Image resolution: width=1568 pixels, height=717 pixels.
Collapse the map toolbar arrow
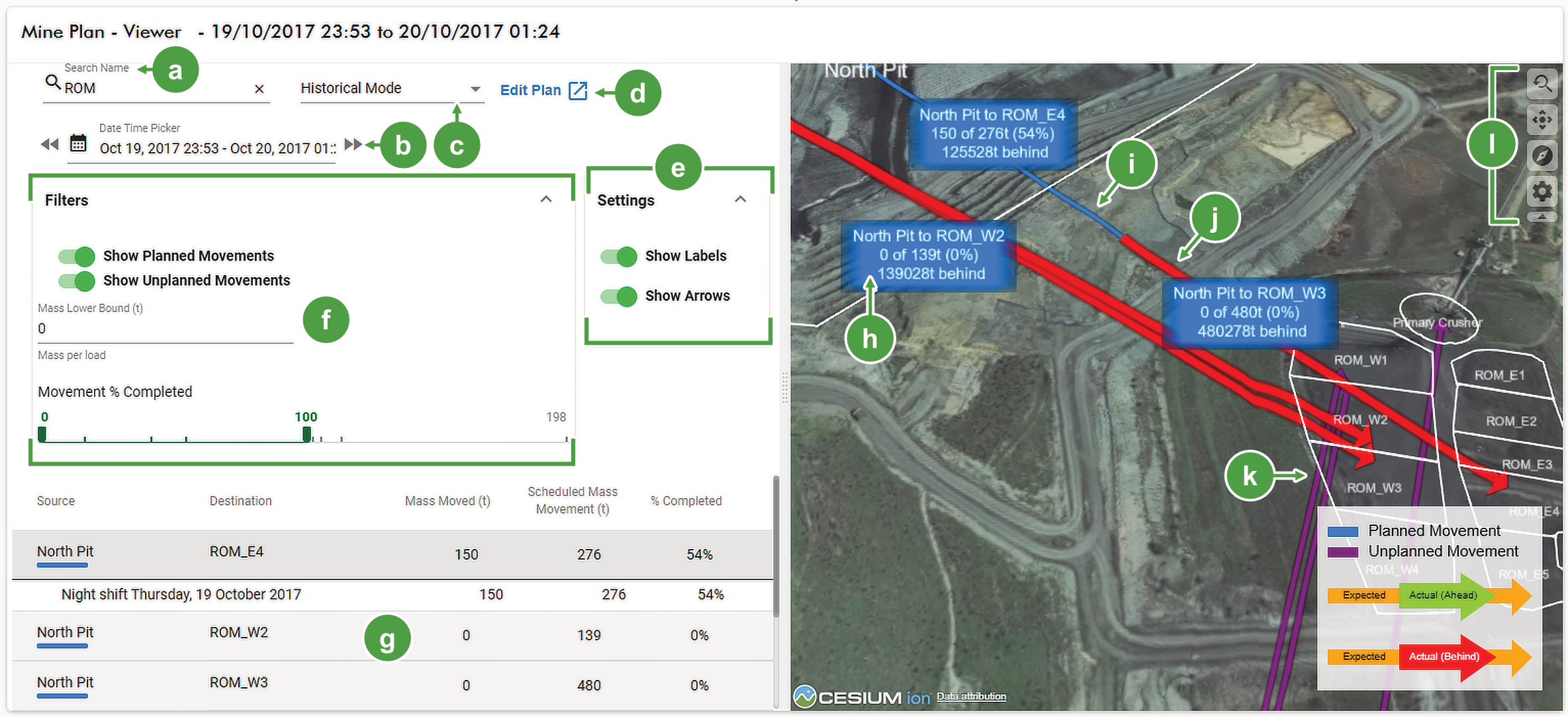[x=1542, y=216]
